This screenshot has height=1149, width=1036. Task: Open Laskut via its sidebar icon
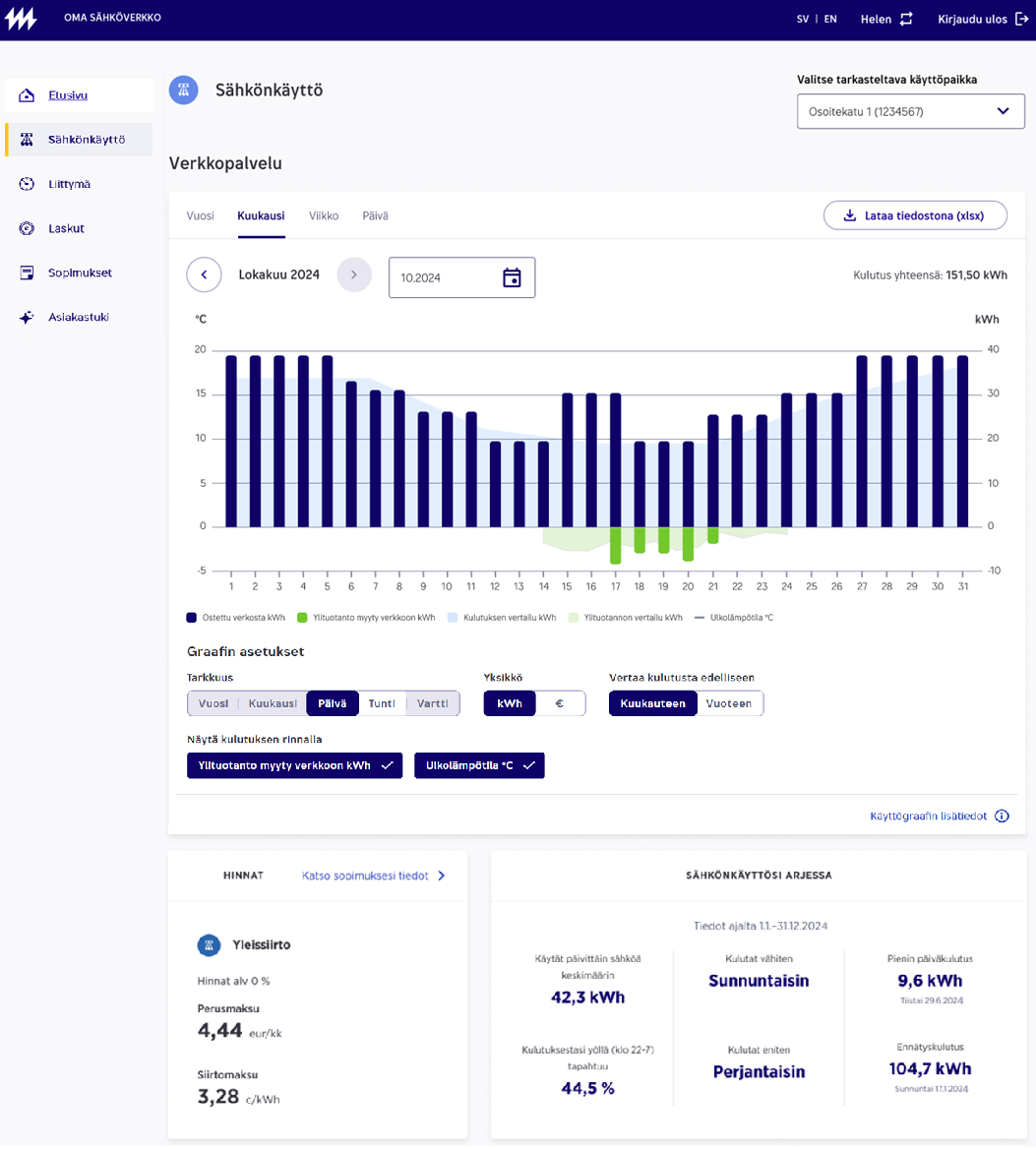tap(27, 228)
